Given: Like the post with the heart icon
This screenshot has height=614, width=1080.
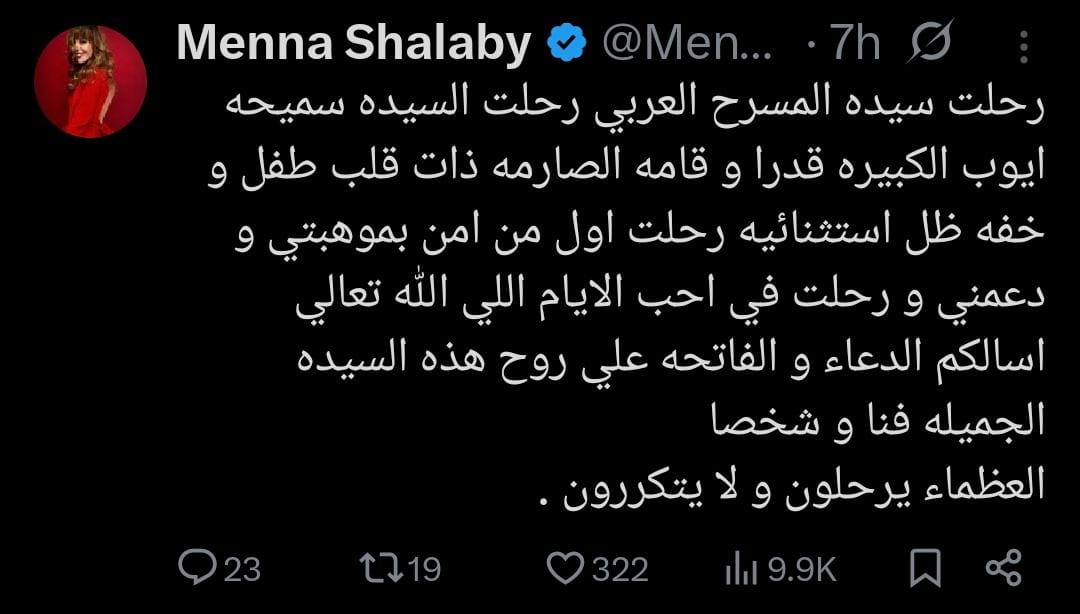Looking at the screenshot, I should coord(566,568).
